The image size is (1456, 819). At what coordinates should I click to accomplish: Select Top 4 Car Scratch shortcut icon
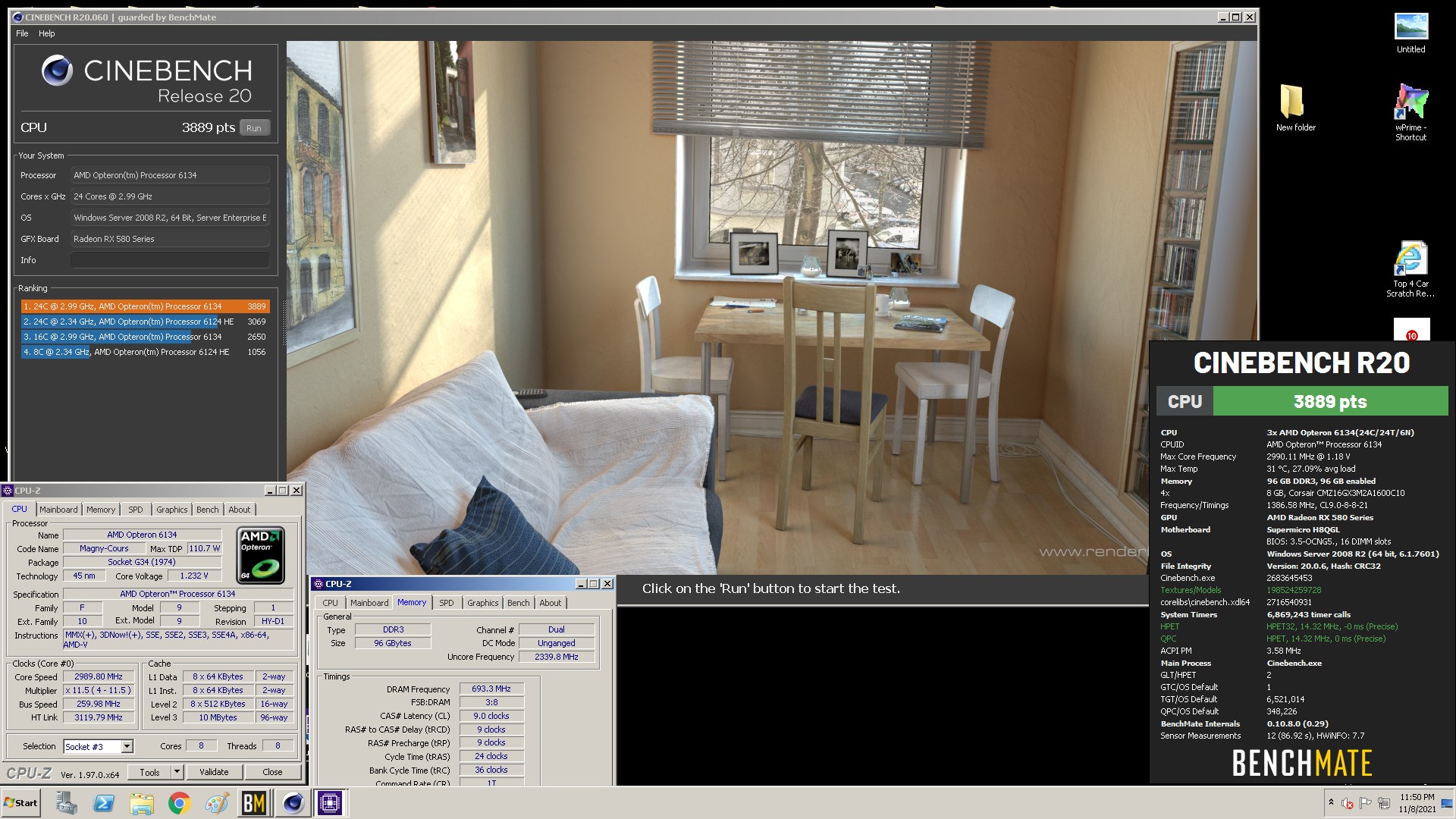1410,269
